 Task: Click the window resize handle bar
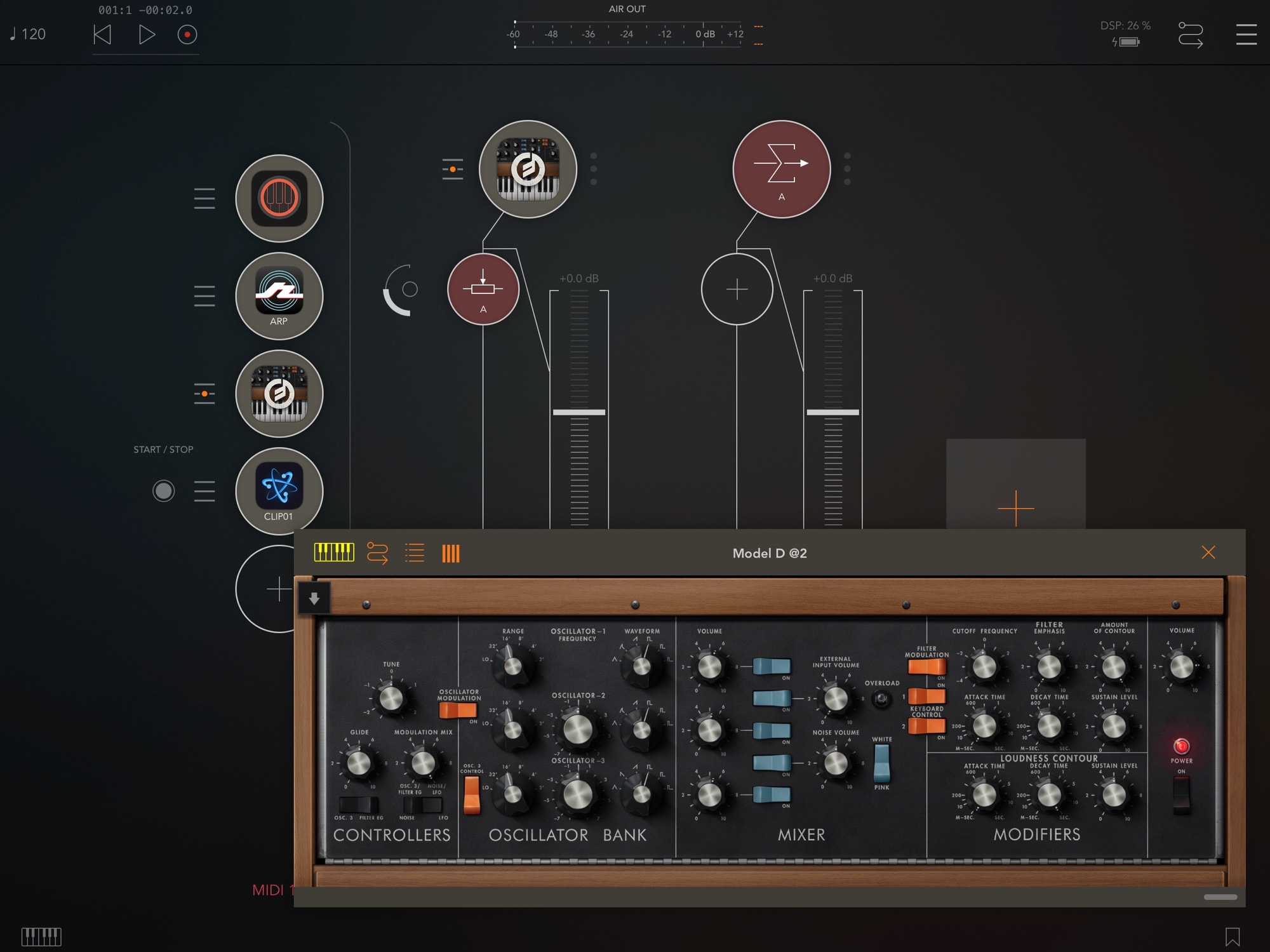click(x=1220, y=897)
